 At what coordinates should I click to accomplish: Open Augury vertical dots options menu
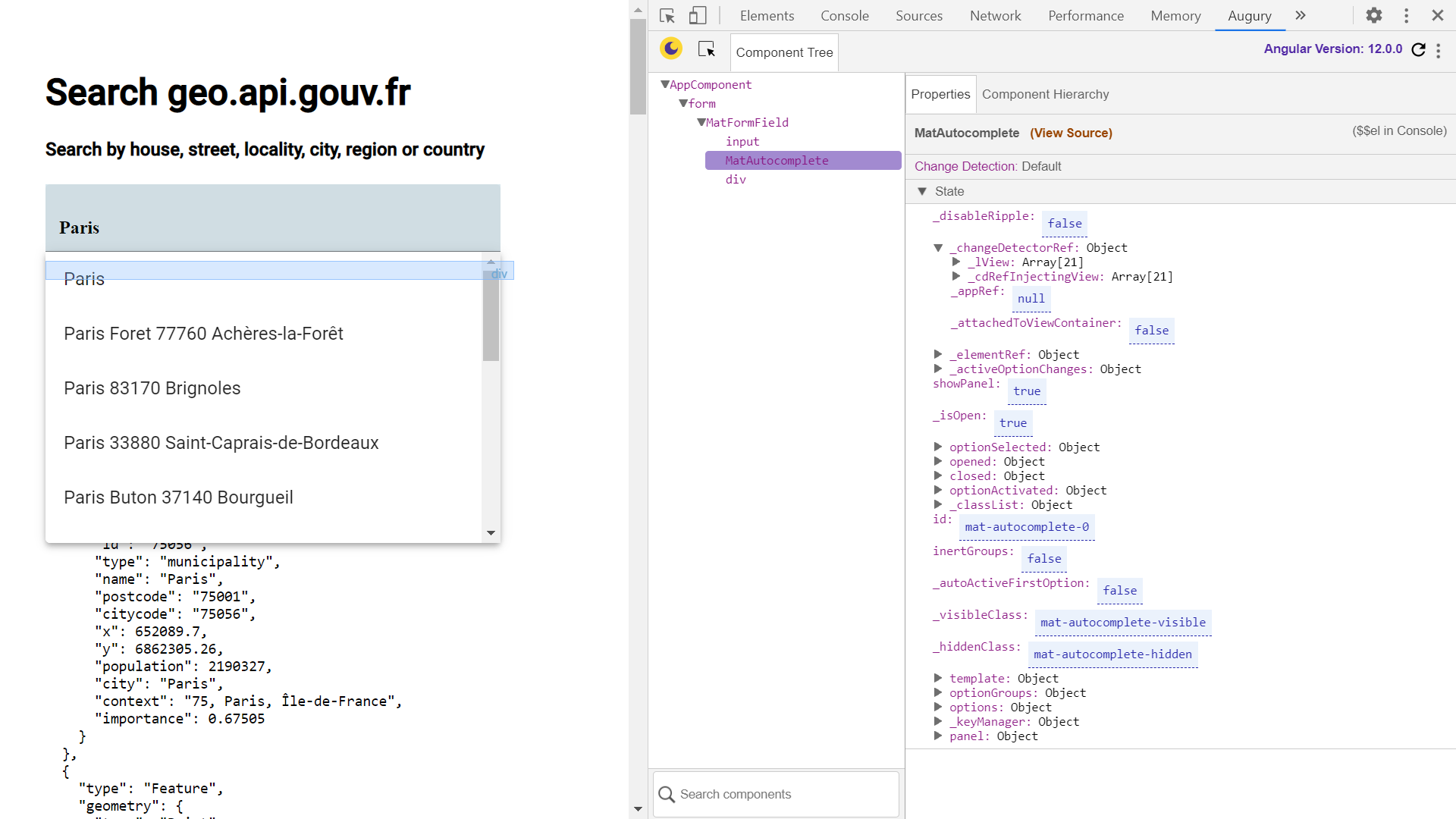1438,50
